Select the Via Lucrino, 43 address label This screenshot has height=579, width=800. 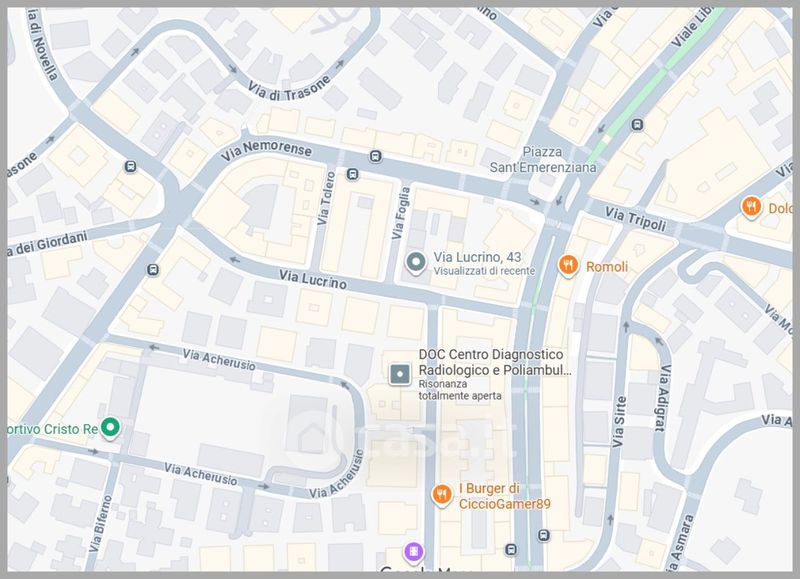(x=478, y=256)
